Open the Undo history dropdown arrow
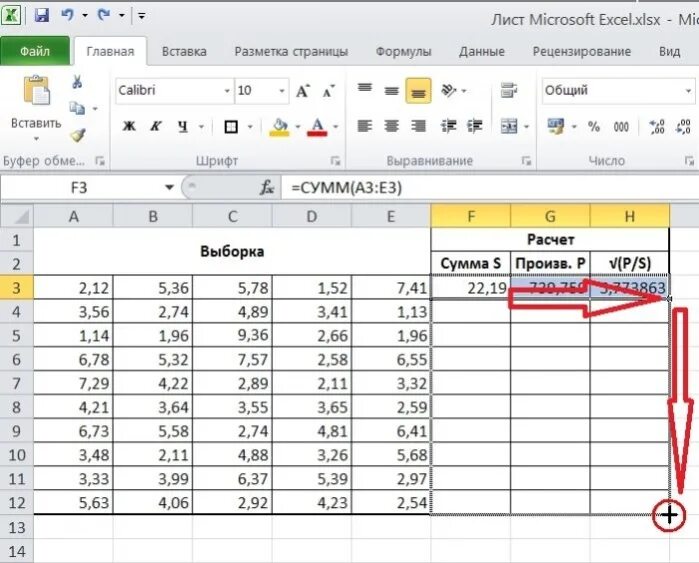This screenshot has width=699, height=563. point(85,16)
